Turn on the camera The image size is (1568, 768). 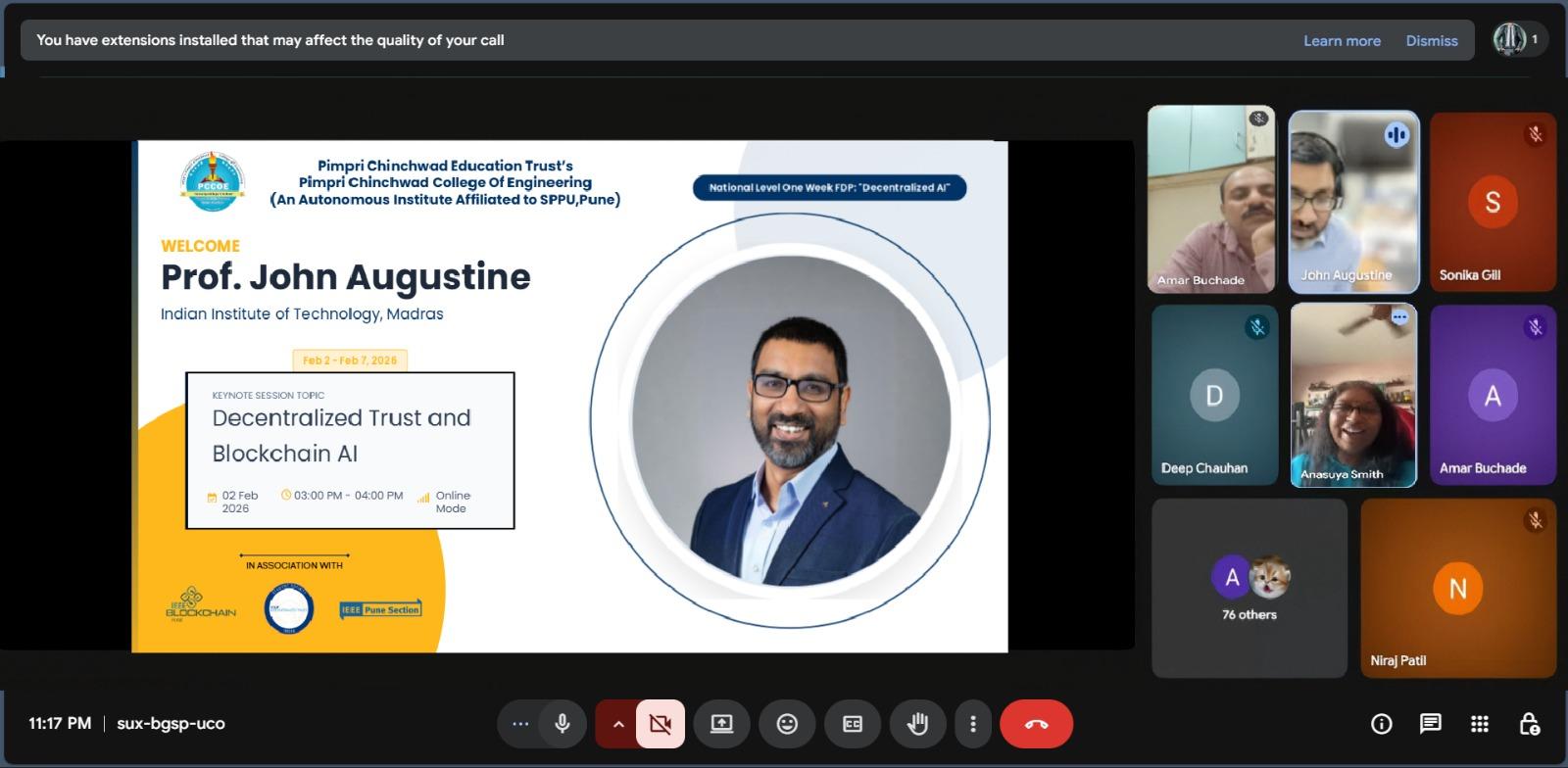pos(661,724)
